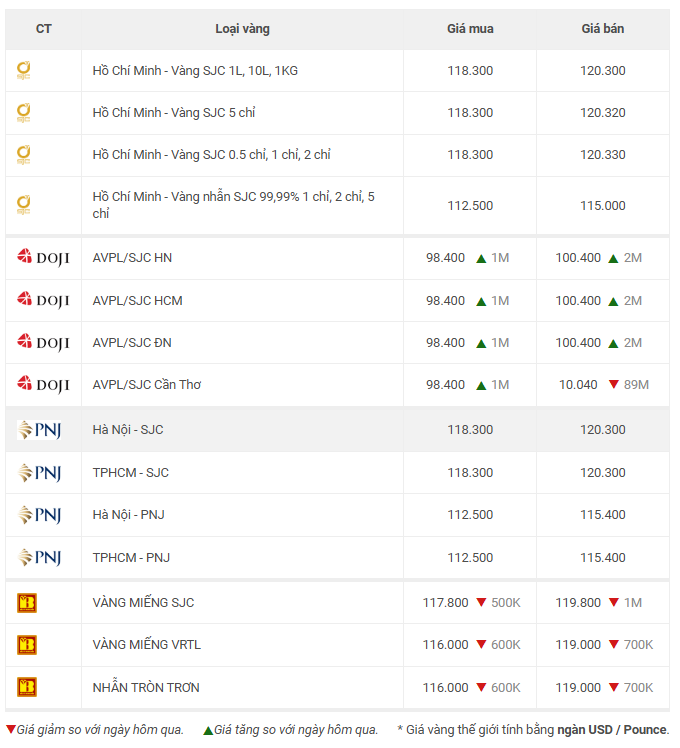680x748 pixels.
Task: Click the red down arrow in the AVPL/SJC Cần Thơ sell price
Action: (614, 384)
